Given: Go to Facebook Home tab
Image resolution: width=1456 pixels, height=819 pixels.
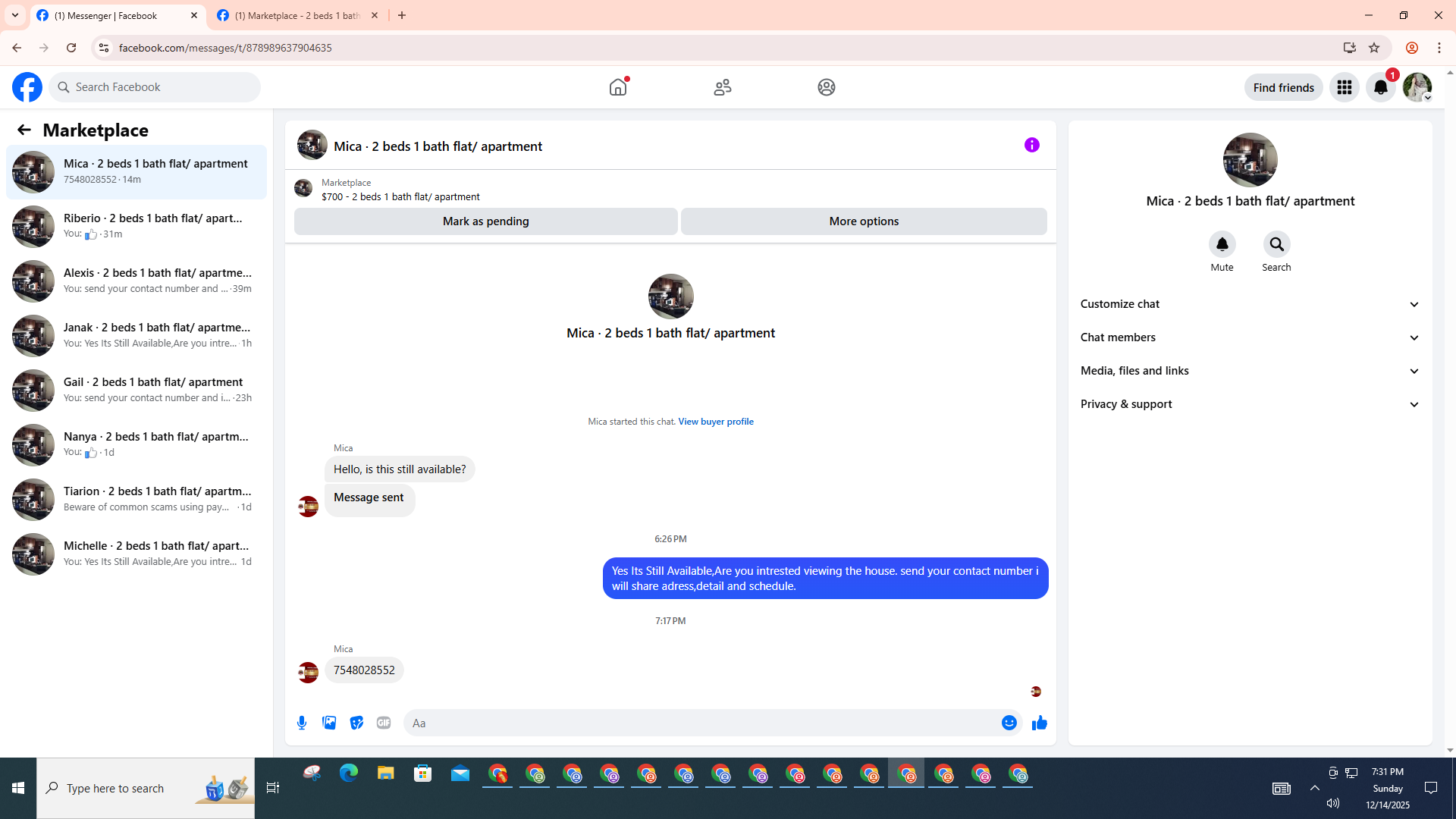Looking at the screenshot, I should [x=618, y=87].
